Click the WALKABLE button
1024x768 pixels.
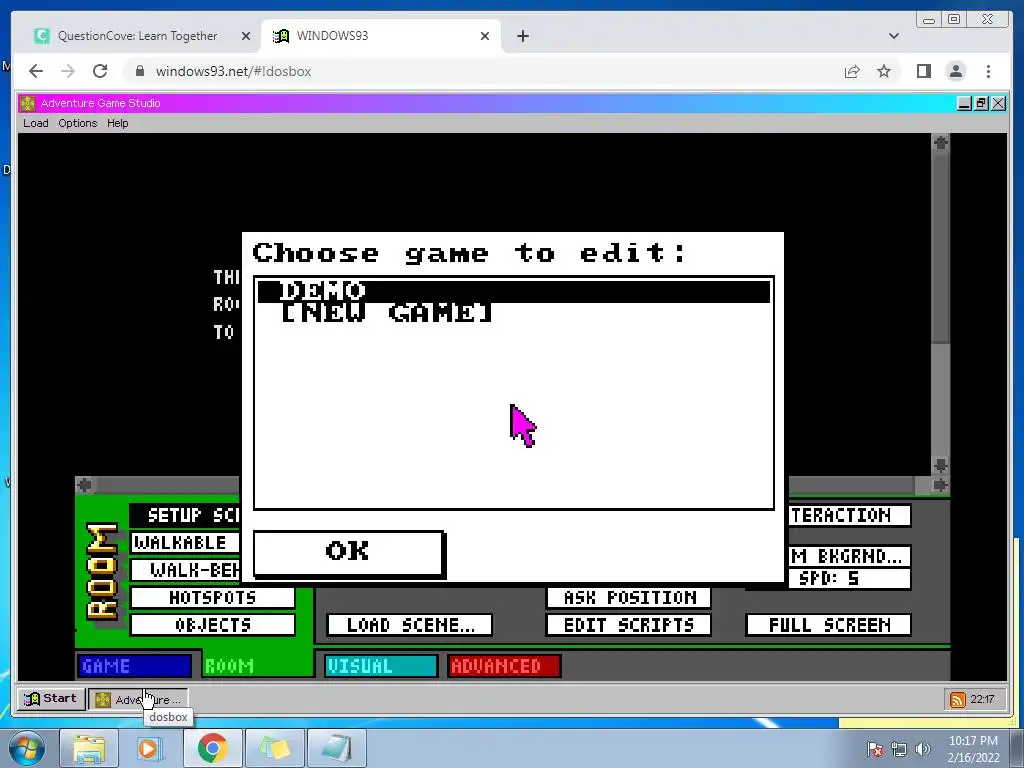(x=185, y=543)
